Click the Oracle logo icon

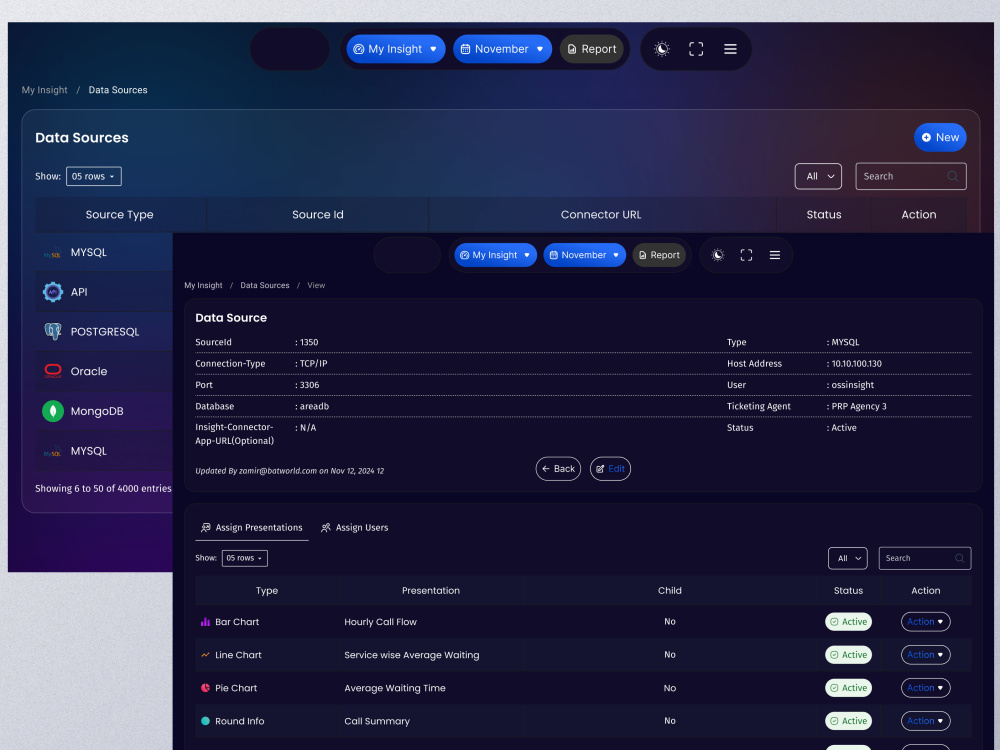point(53,371)
